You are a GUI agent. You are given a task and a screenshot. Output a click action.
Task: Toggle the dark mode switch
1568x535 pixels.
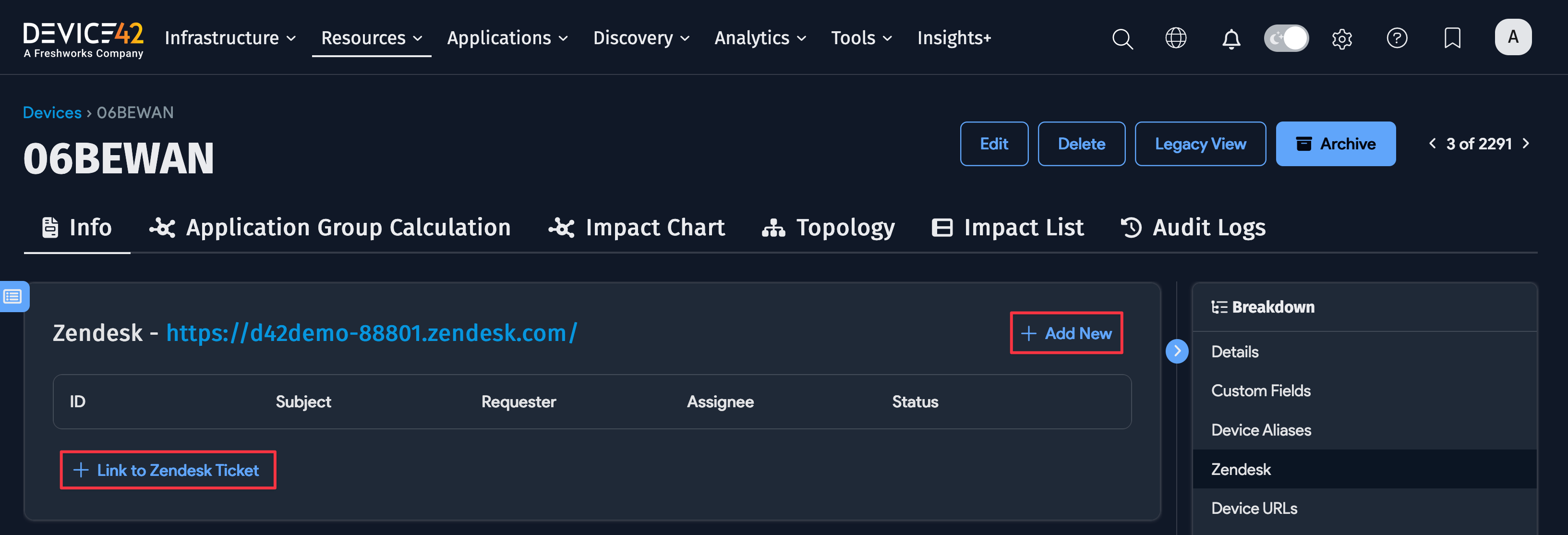point(1286,38)
